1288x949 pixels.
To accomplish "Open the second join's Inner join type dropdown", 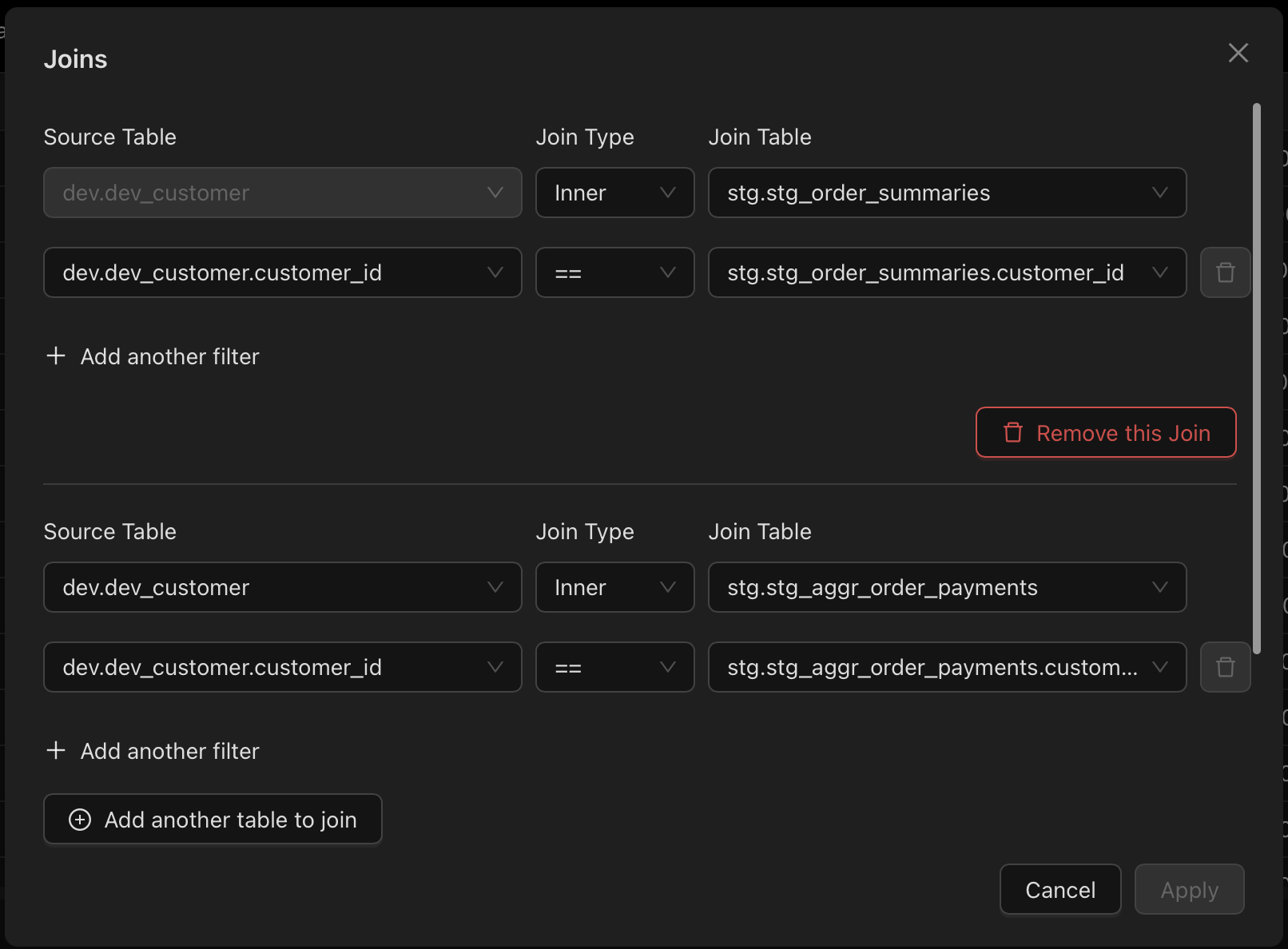I will (x=614, y=587).
